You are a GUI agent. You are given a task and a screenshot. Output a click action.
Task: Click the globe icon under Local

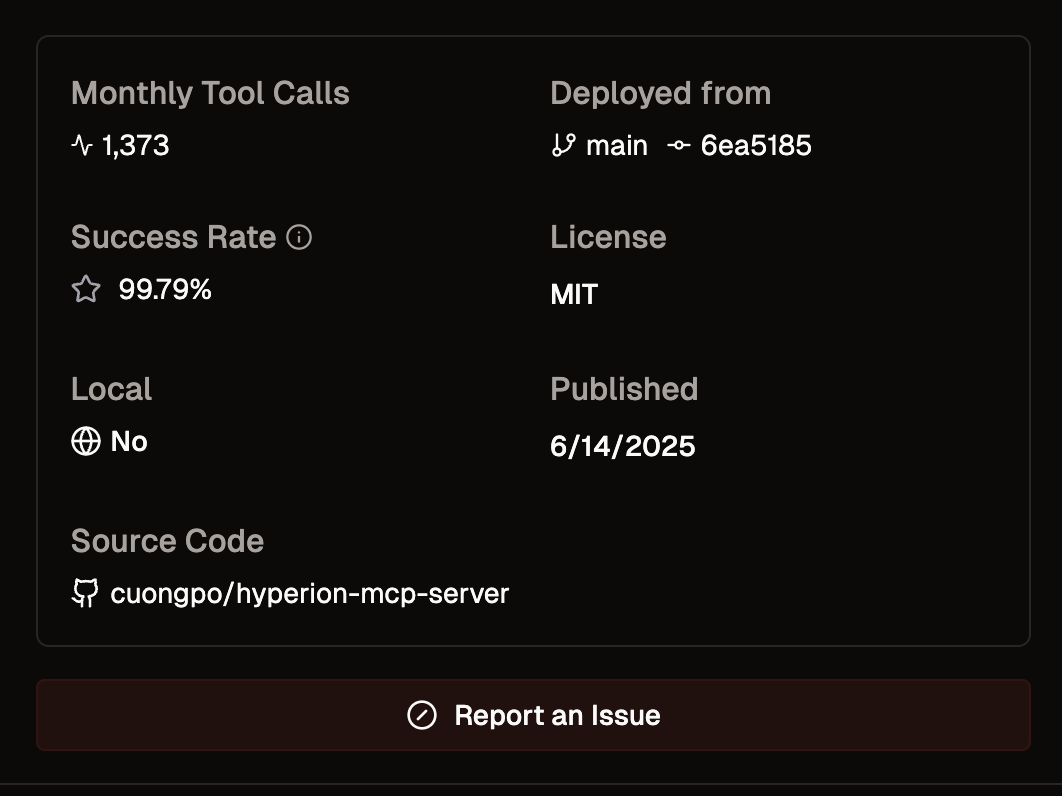coord(86,441)
